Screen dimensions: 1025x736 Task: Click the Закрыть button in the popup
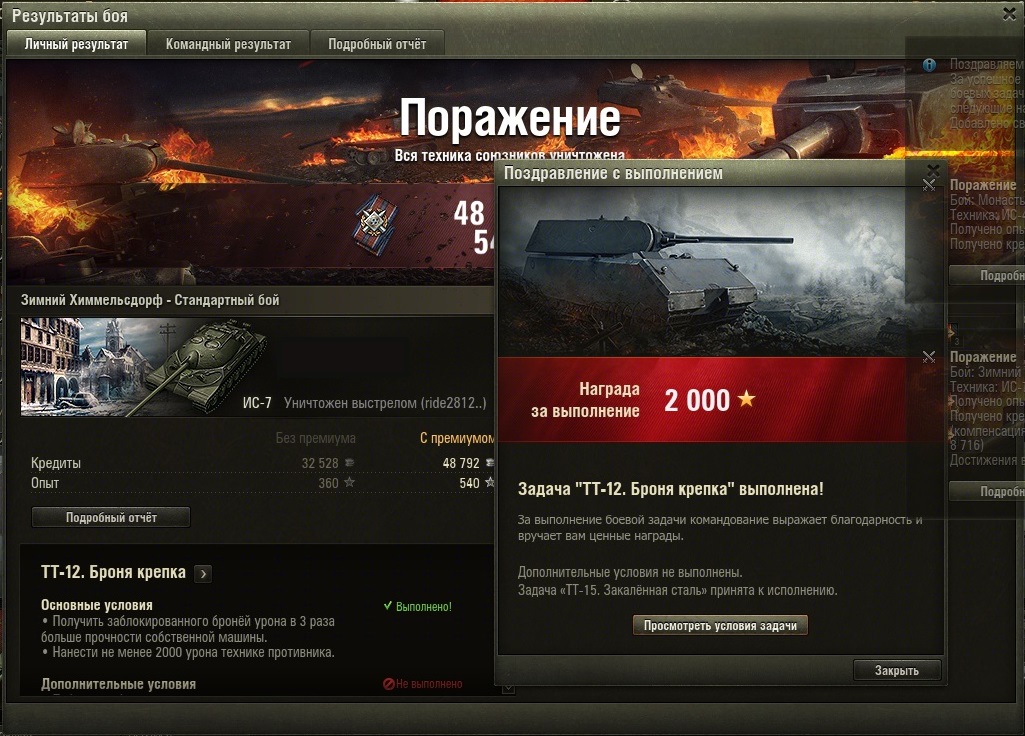tap(897, 671)
